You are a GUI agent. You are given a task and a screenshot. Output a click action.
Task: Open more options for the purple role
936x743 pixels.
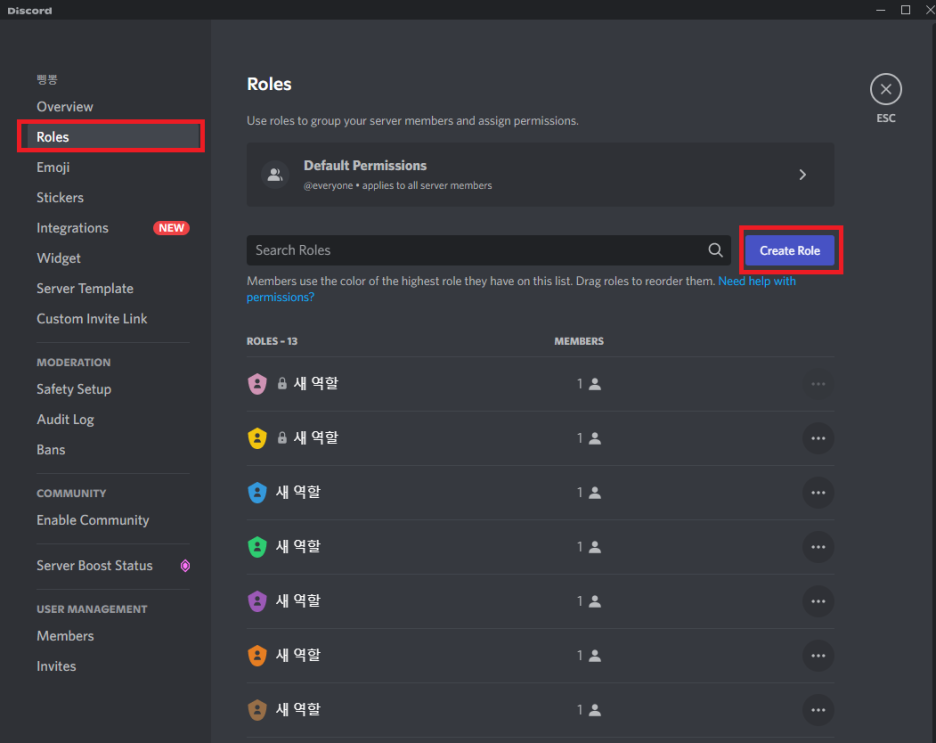(818, 601)
